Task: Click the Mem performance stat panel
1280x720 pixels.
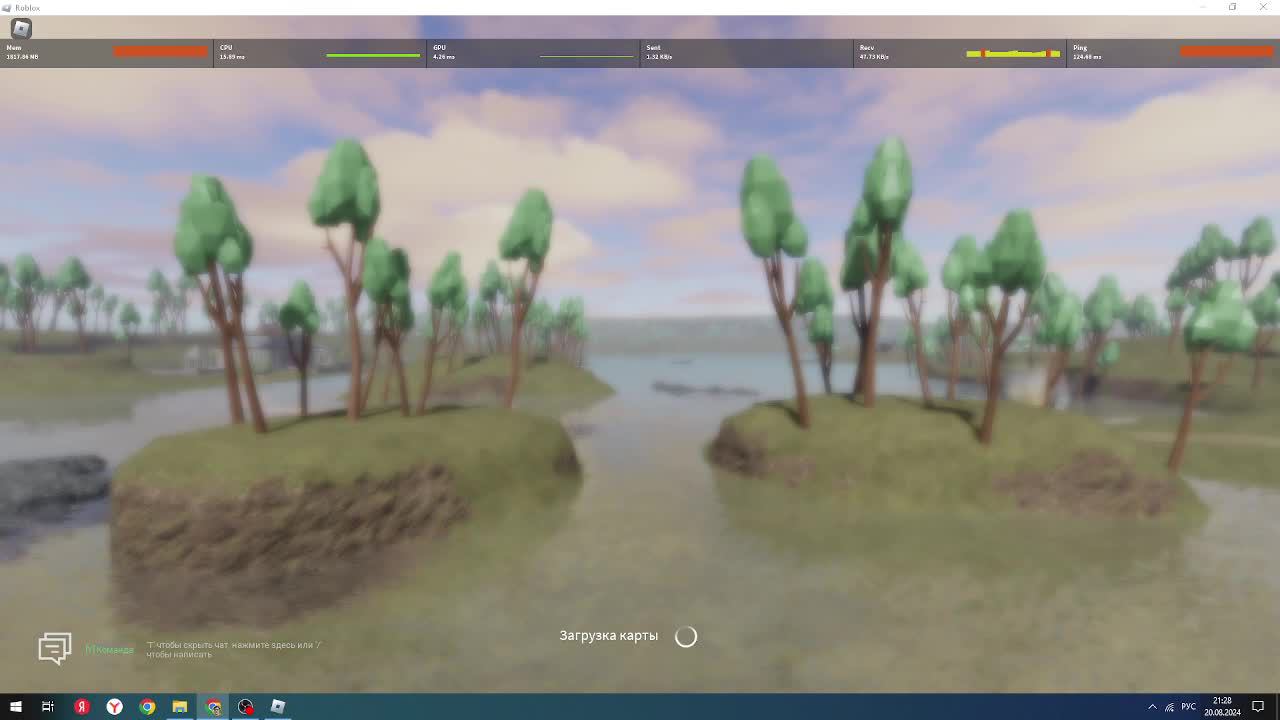Action: (x=106, y=53)
